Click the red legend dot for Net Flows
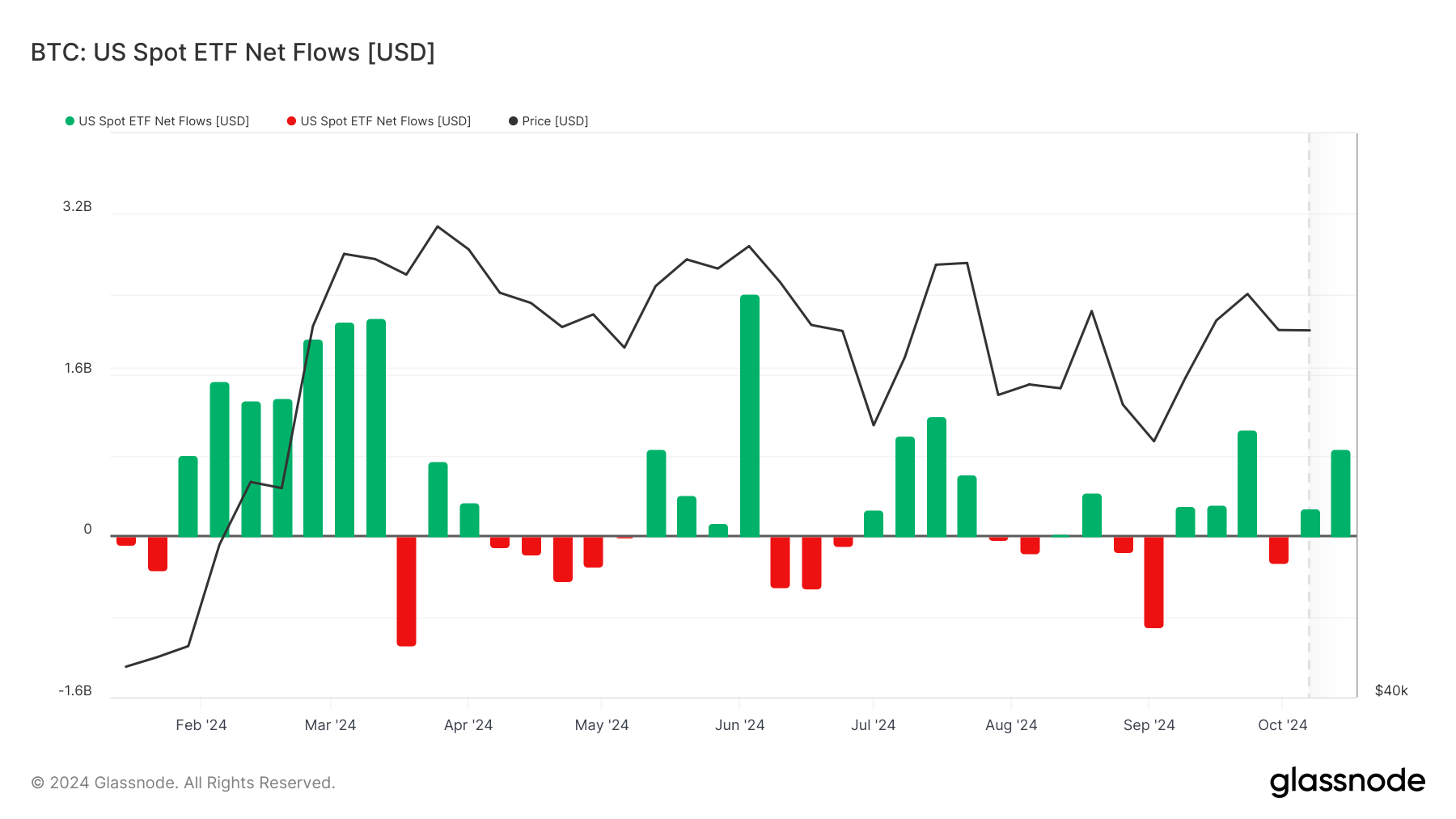The width and height of the screenshot is (1456, 819). 291,121
